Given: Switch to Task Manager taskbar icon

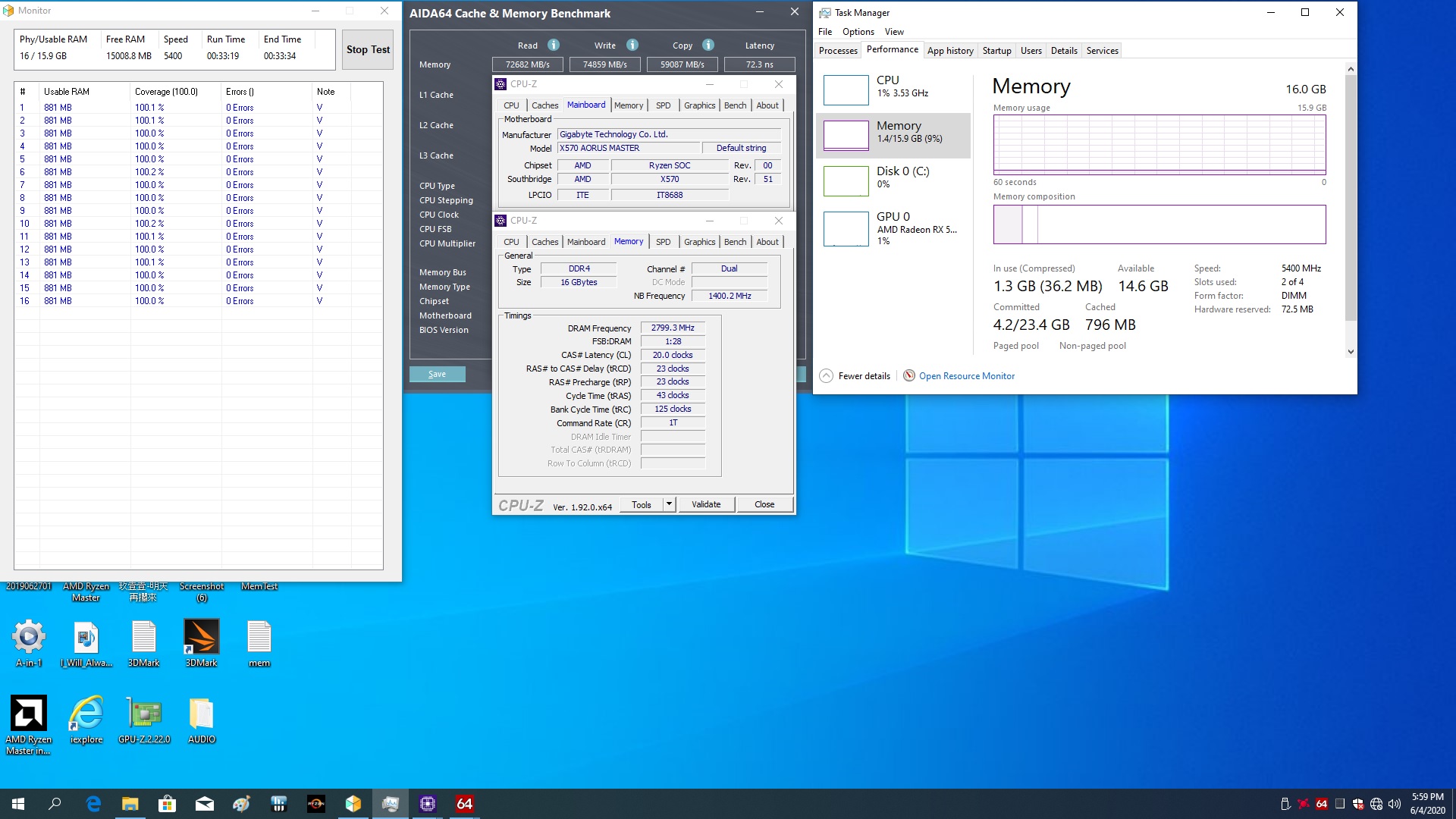Looking at the screenshot, I should [391, 804].
